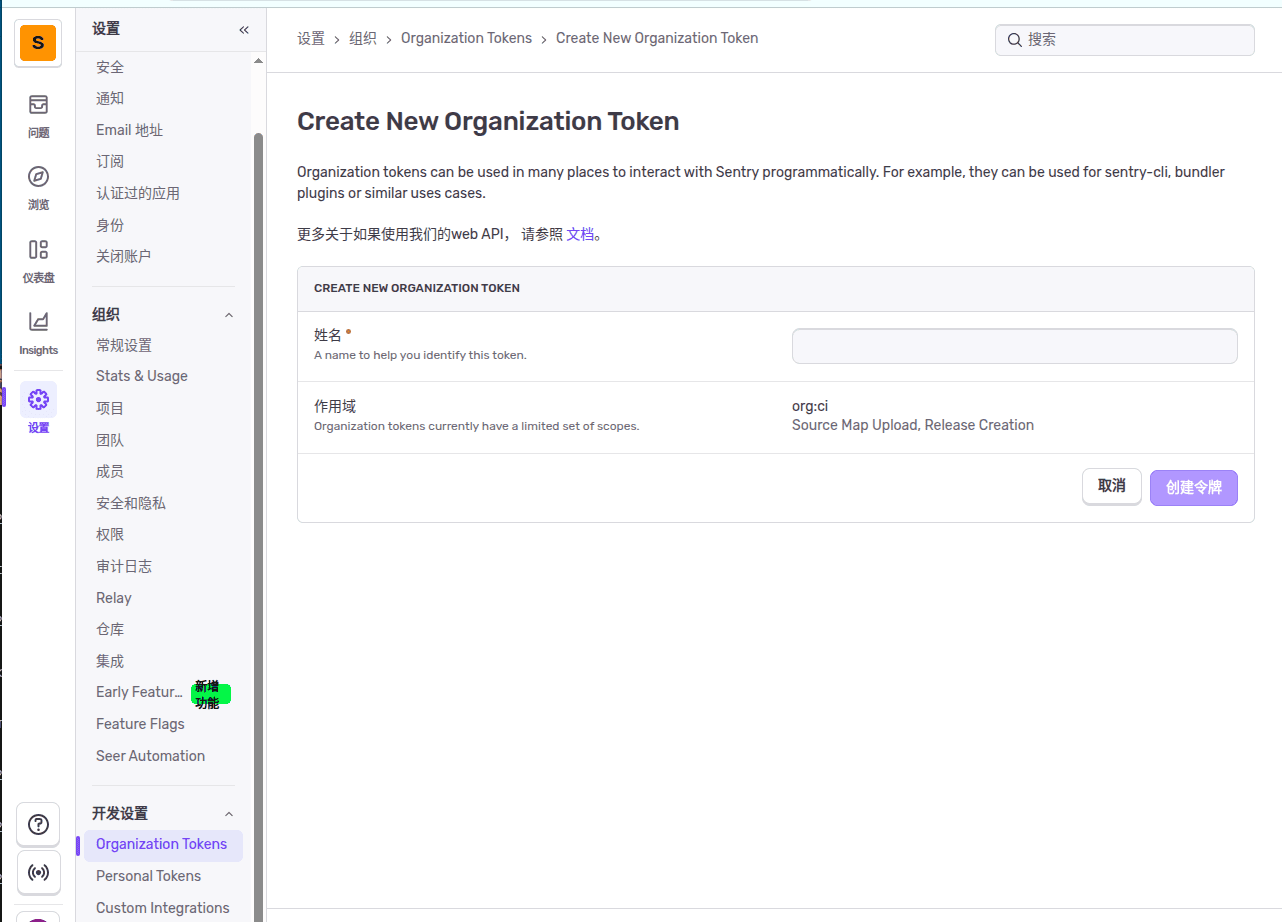Open the help question mark icon
1282x922 pixels.
(x=38, y=824)
